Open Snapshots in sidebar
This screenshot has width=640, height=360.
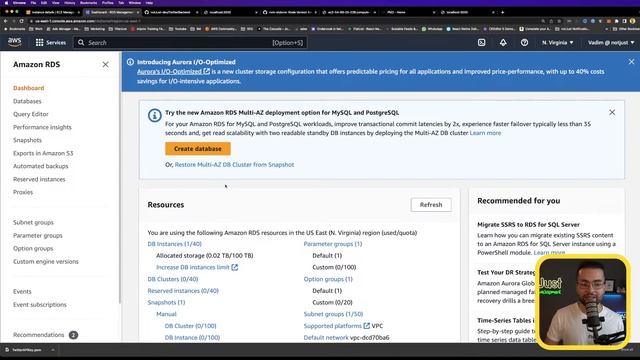click(27, 140)
